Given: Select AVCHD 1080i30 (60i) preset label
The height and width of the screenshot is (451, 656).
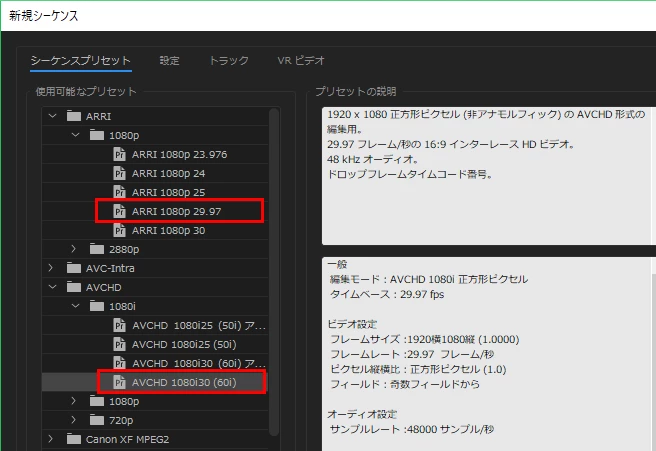Looking at the screenshot, I should (184, 382).
